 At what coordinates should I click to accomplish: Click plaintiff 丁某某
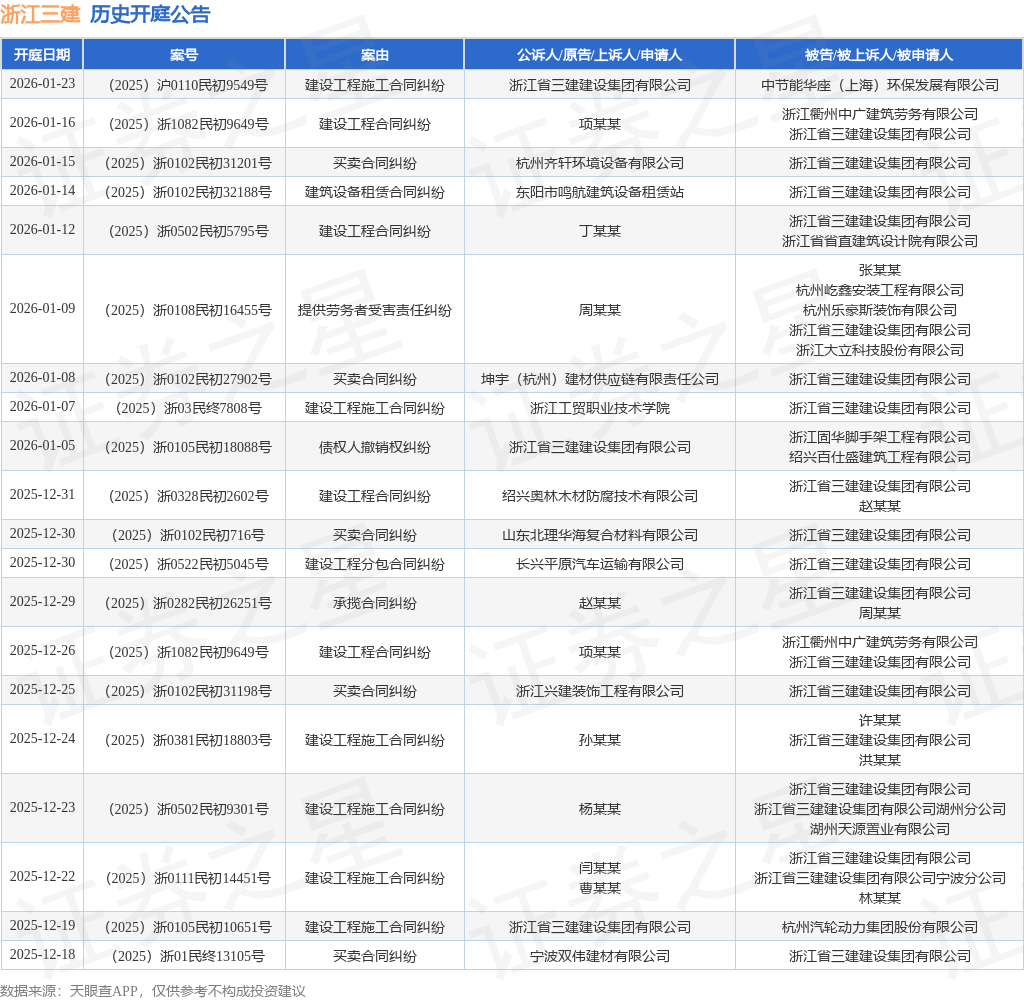coord(600,231)
